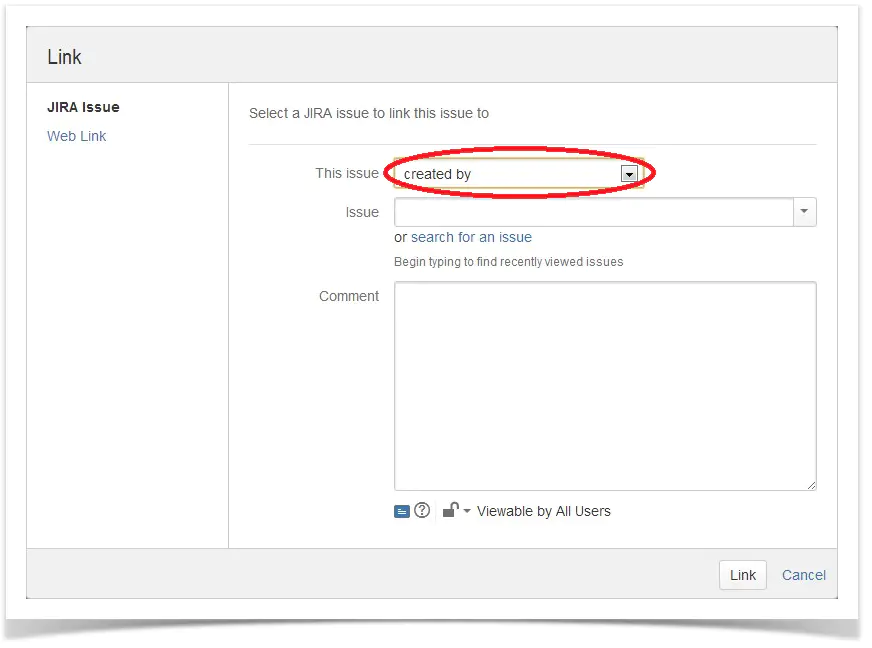
Task: Open the "created by" link type dropdown
Action: coord(518,174)
